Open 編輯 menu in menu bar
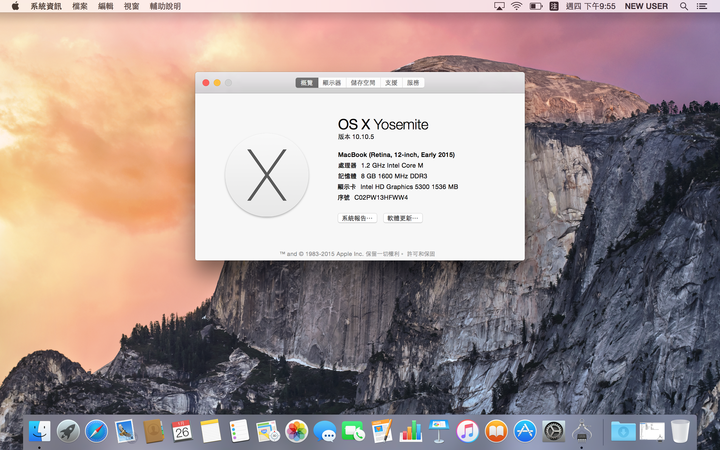 (106, 6)
